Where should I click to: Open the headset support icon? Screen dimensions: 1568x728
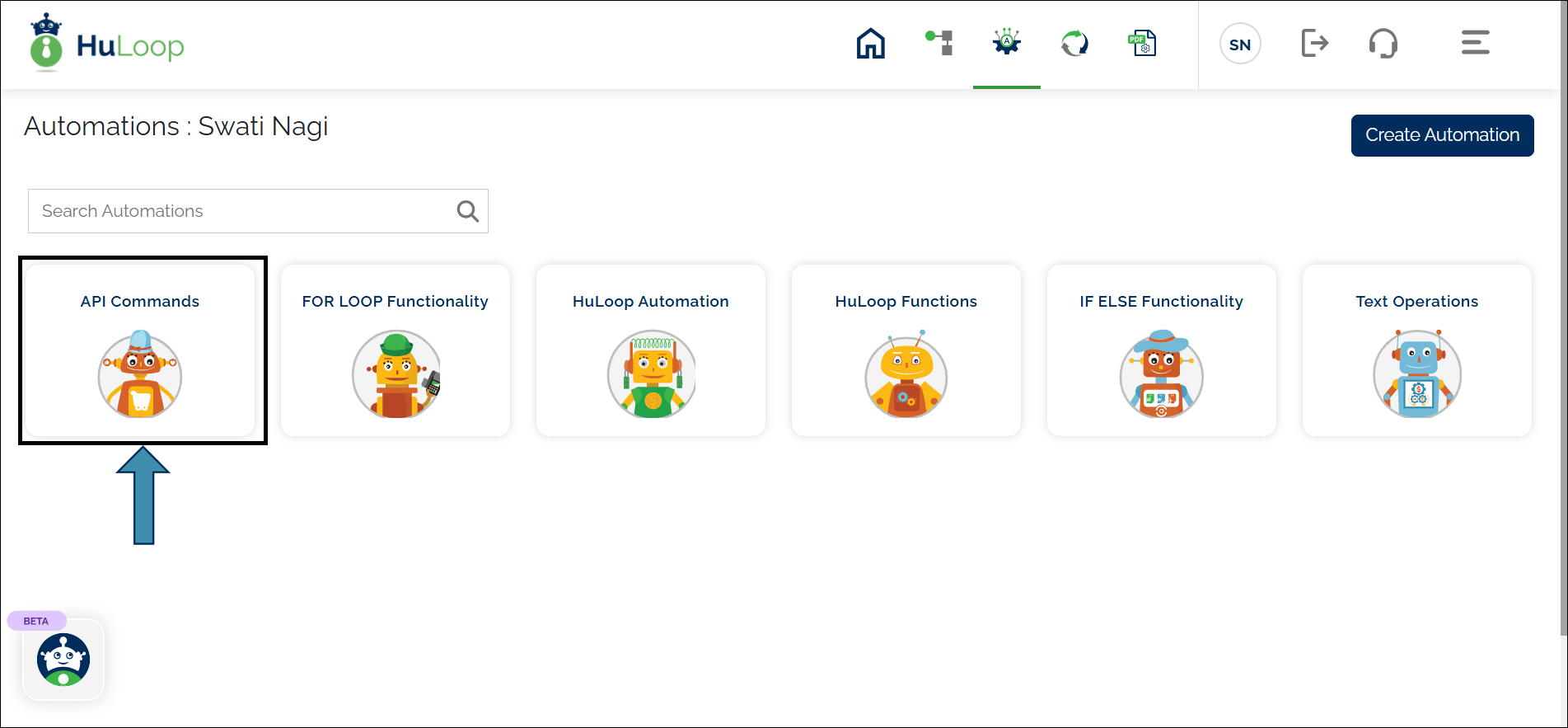[x=1383, y=43]
